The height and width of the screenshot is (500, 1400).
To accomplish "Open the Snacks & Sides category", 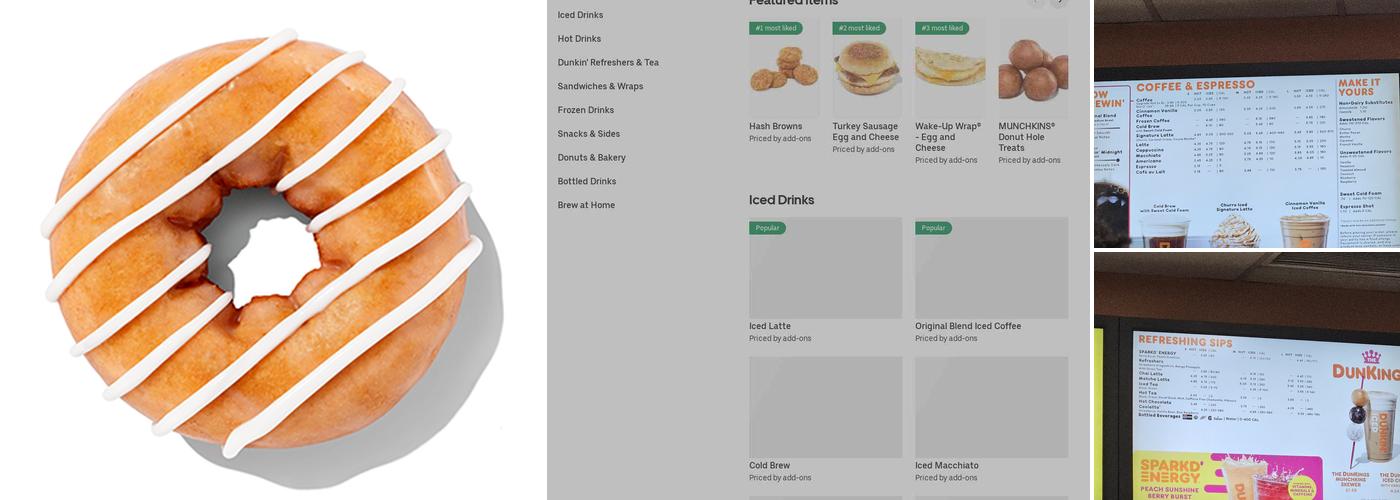I will point(589,134).
